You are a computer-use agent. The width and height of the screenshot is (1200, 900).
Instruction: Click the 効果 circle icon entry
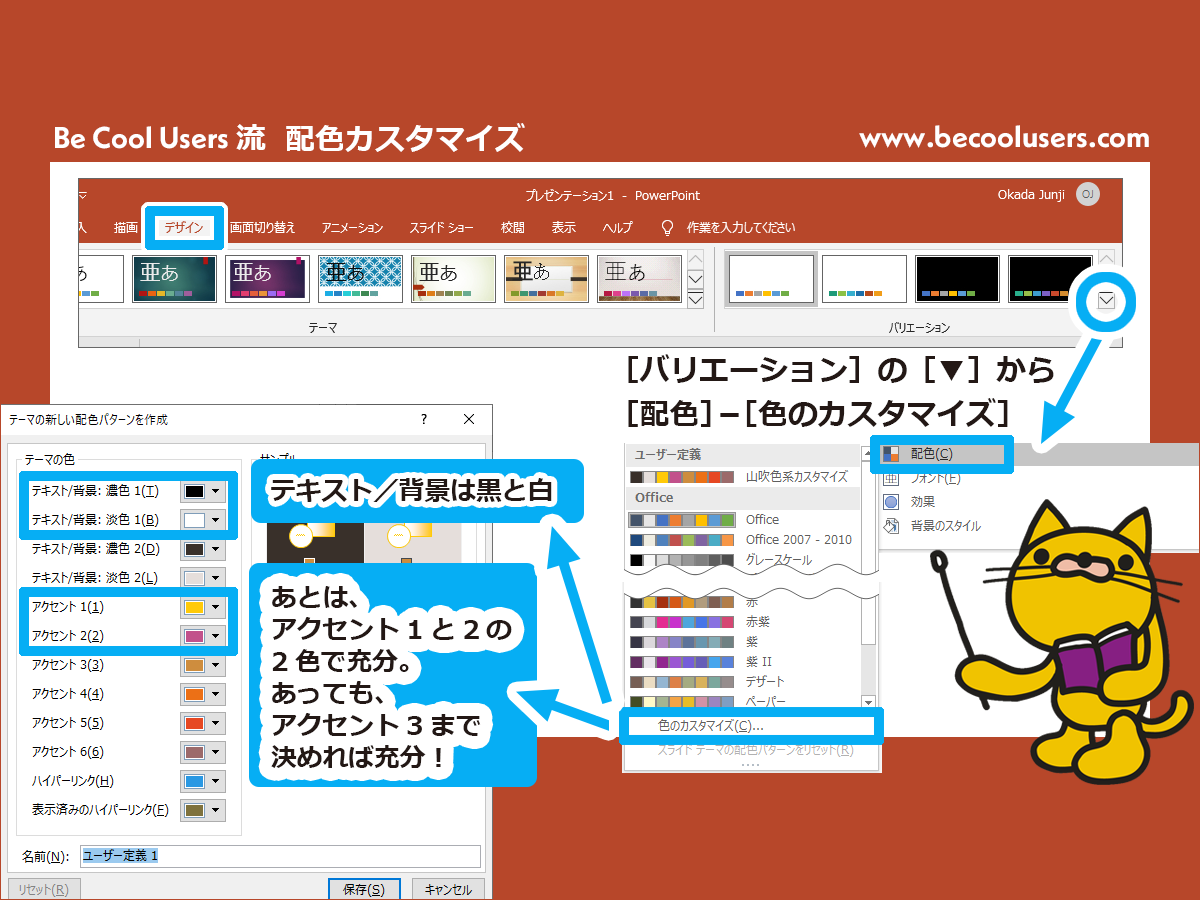coord(908,502)
